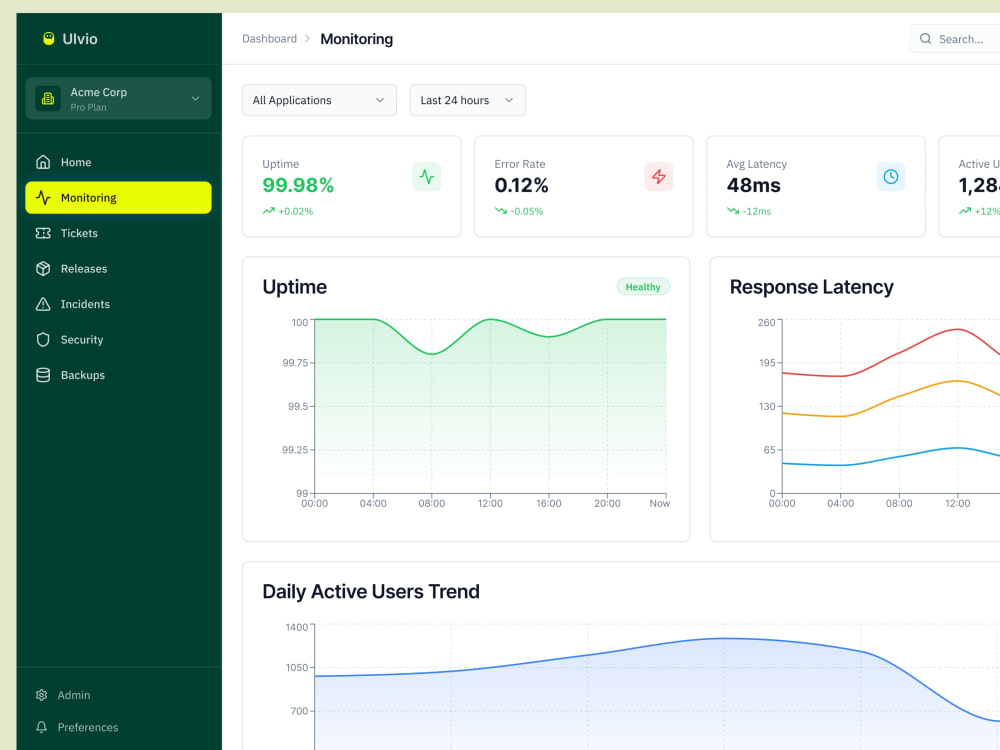This screenshot has width=1000, height=750.
Task: Click the +0.02% uptime trend
Action: tap(288, 211)
